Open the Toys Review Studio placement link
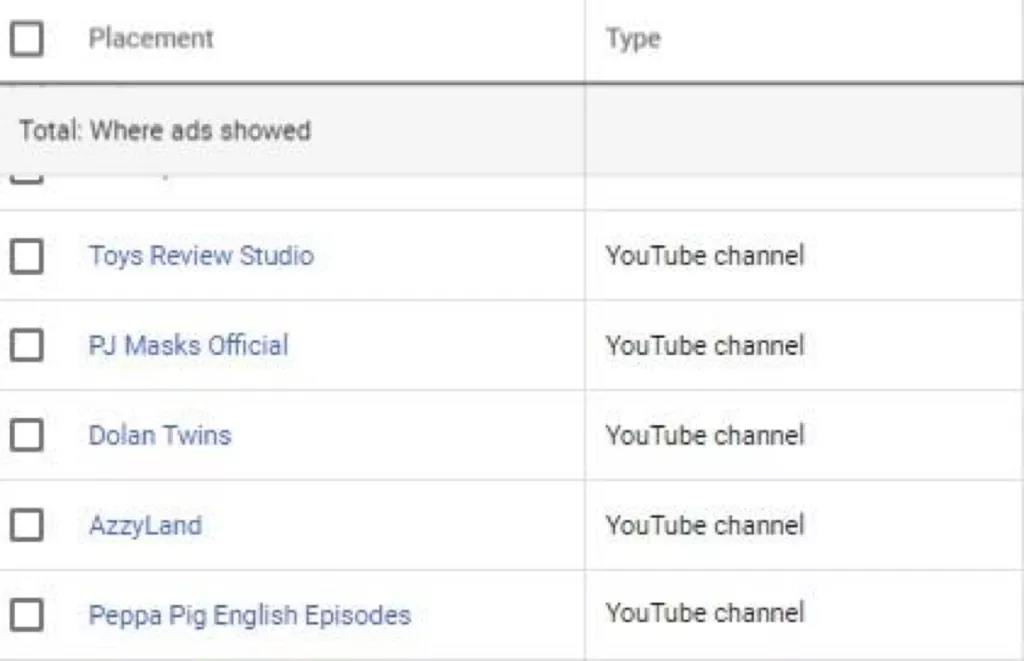Screen dimensions: 1024x661 tap(201, 255)
